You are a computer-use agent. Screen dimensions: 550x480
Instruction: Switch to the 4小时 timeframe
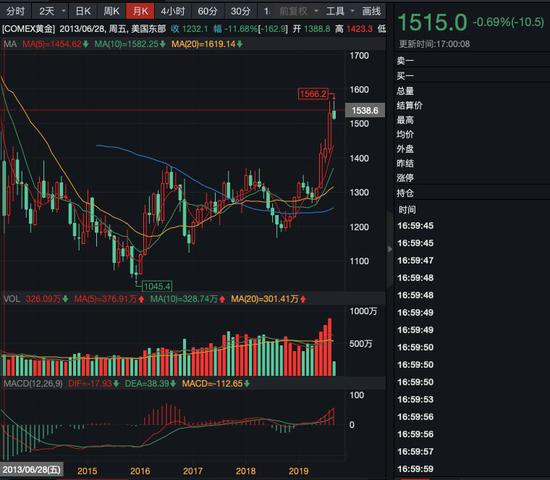[x=173, y=12]
